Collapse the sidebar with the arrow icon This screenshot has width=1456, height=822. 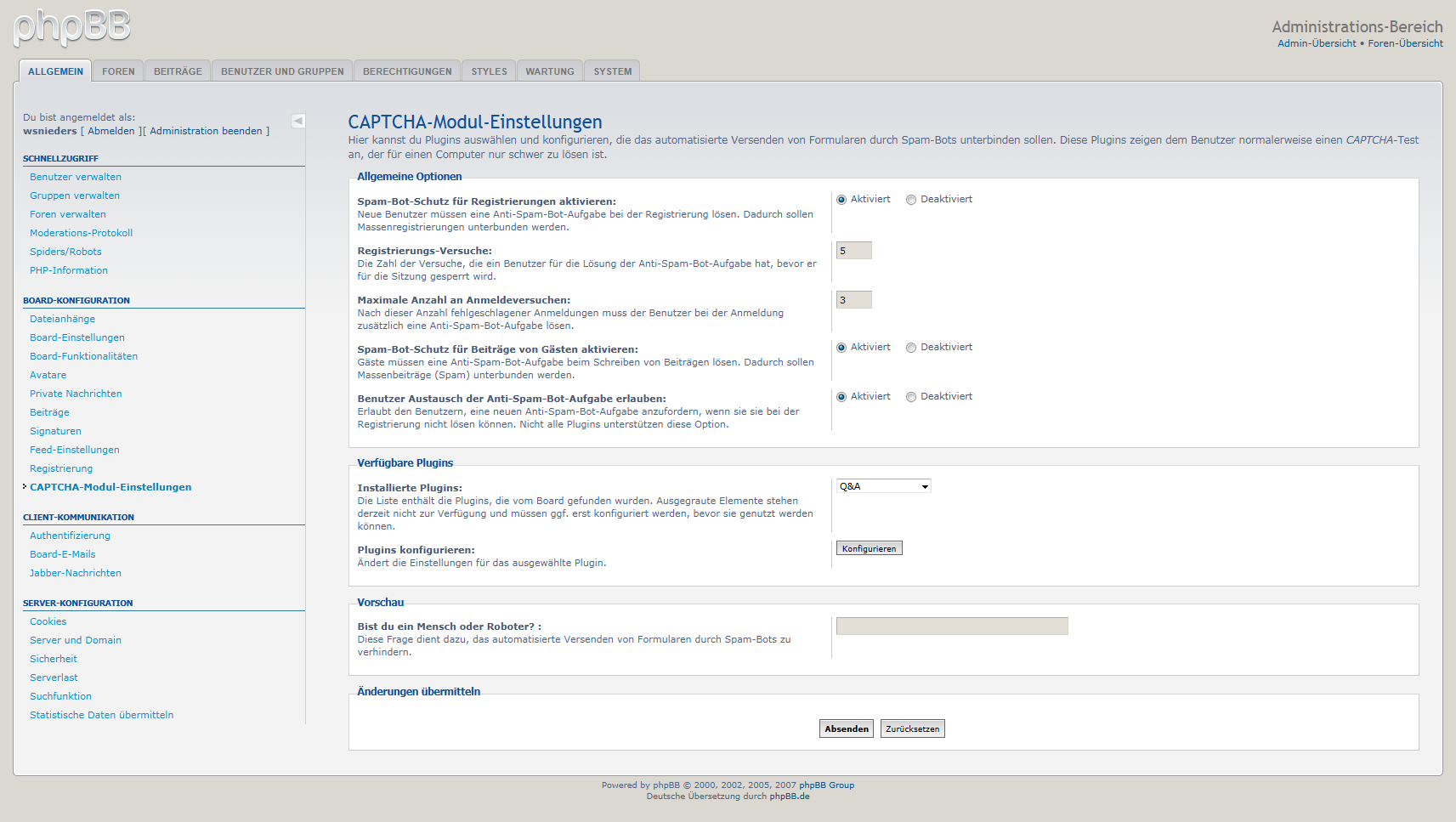pos(298,121)
